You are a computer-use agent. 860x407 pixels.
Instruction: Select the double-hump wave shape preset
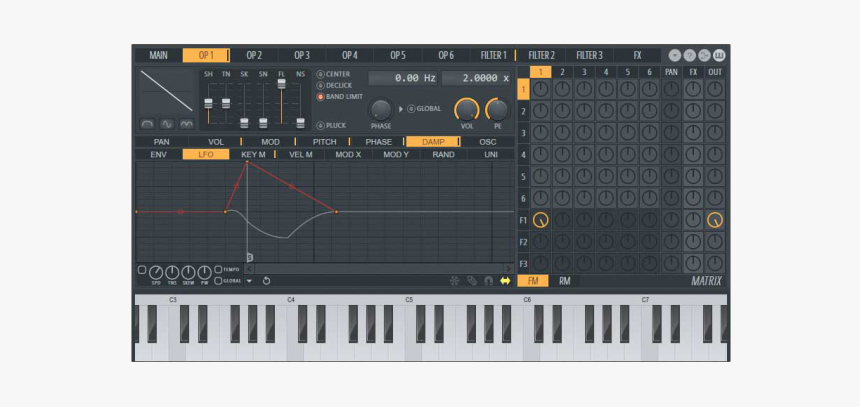pos(186,124)
